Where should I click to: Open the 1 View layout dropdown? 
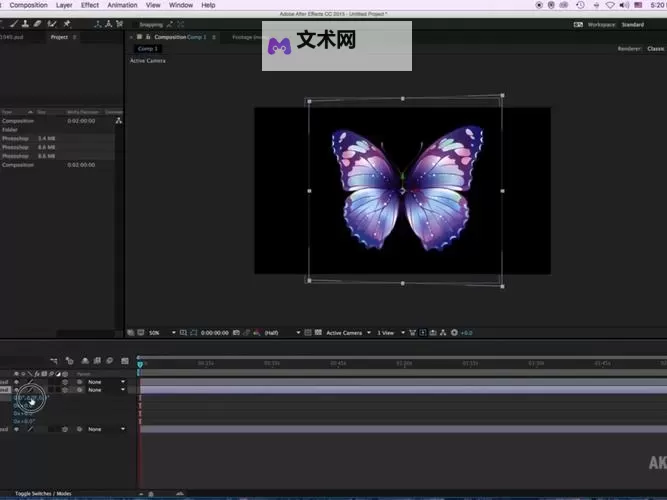tap(390, 333)
